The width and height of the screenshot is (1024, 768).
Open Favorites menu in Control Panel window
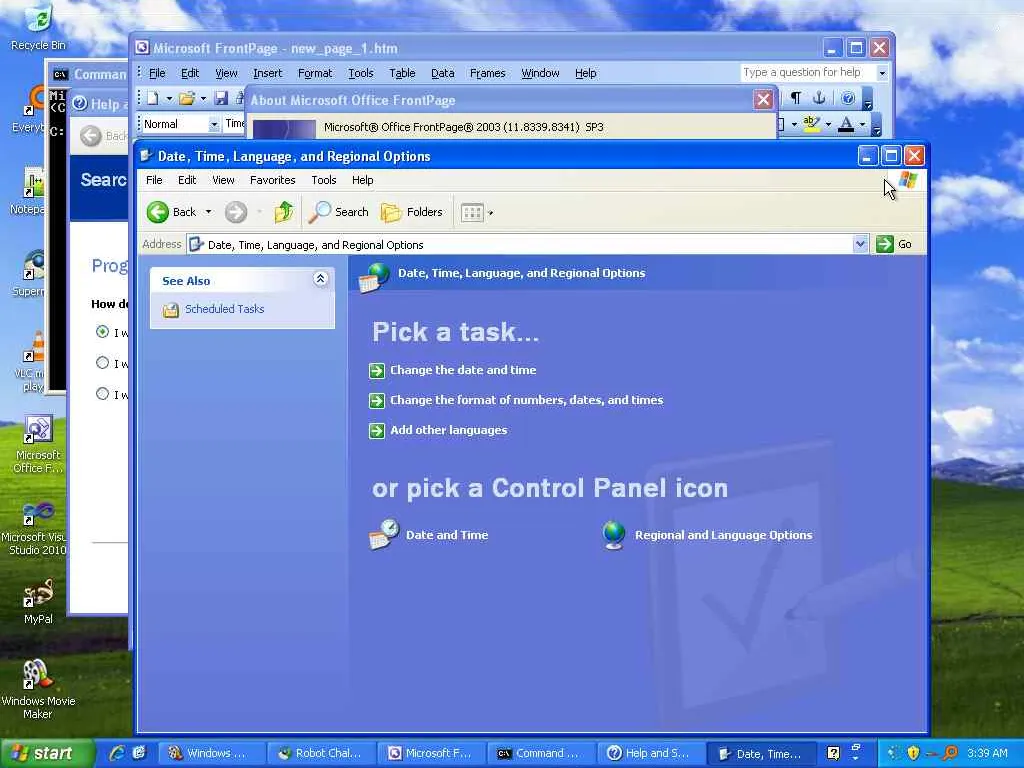(273, 180)
